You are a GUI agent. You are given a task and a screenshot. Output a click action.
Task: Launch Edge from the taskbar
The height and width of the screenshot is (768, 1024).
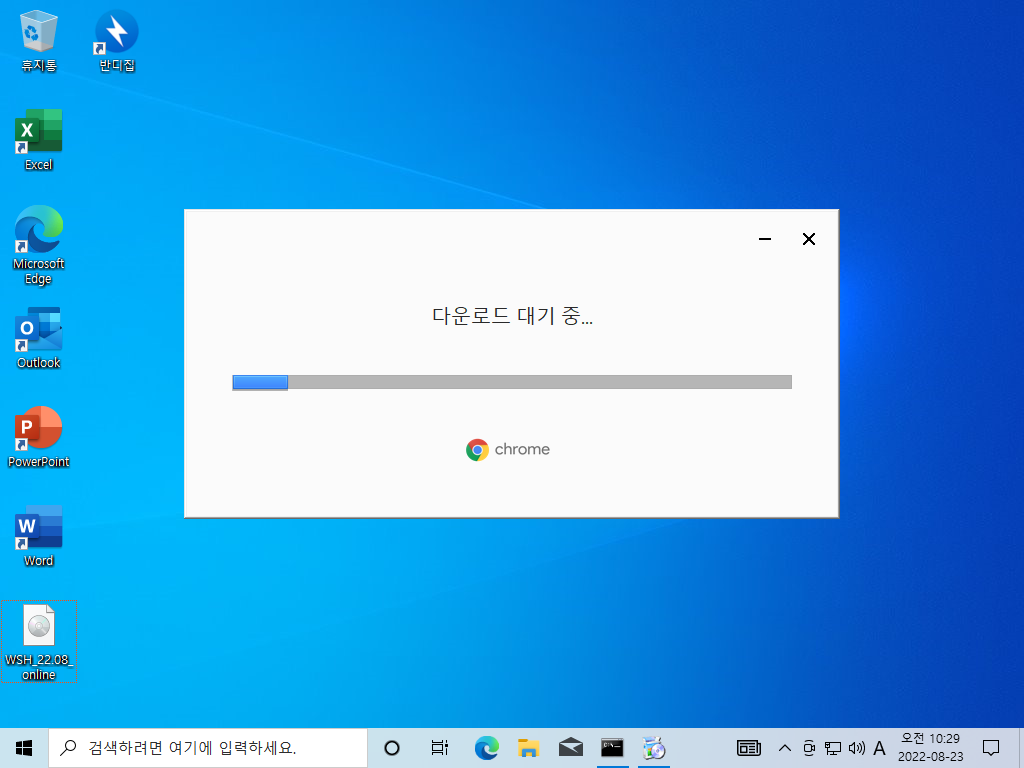(487, 748)
